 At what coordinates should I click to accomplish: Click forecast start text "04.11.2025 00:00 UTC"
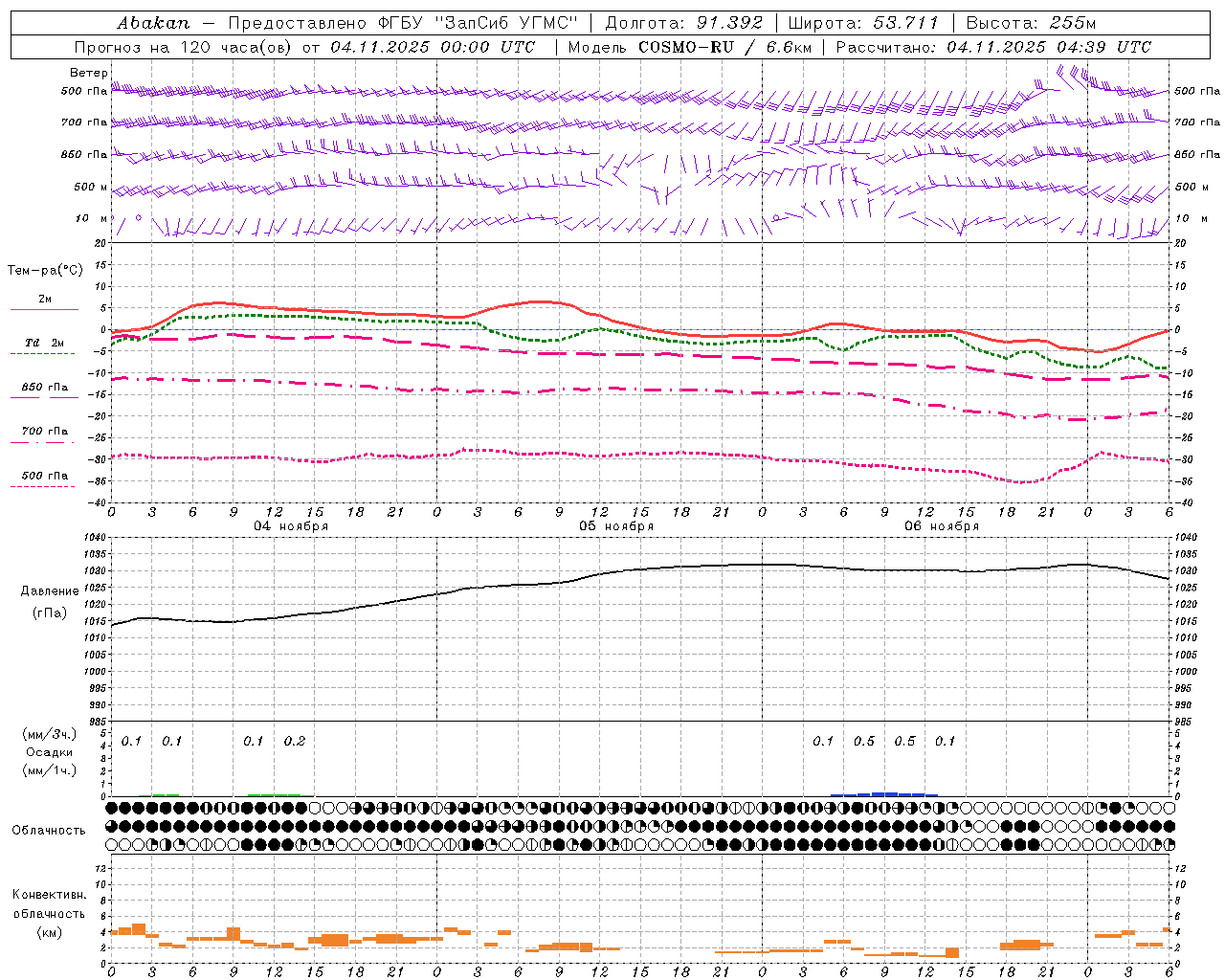click(x=433, y=47)
